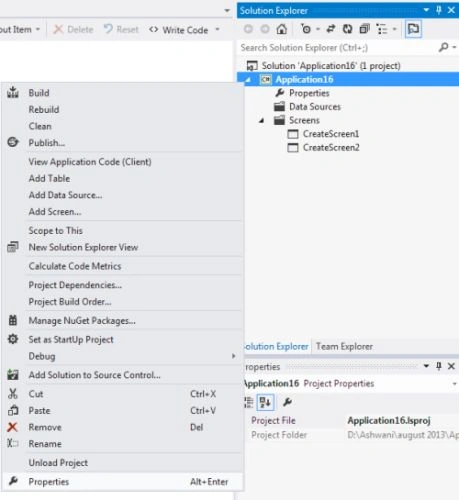459x500 pixels.
Task: Pin the Properties panel
Action: click(x=439, y=366)
